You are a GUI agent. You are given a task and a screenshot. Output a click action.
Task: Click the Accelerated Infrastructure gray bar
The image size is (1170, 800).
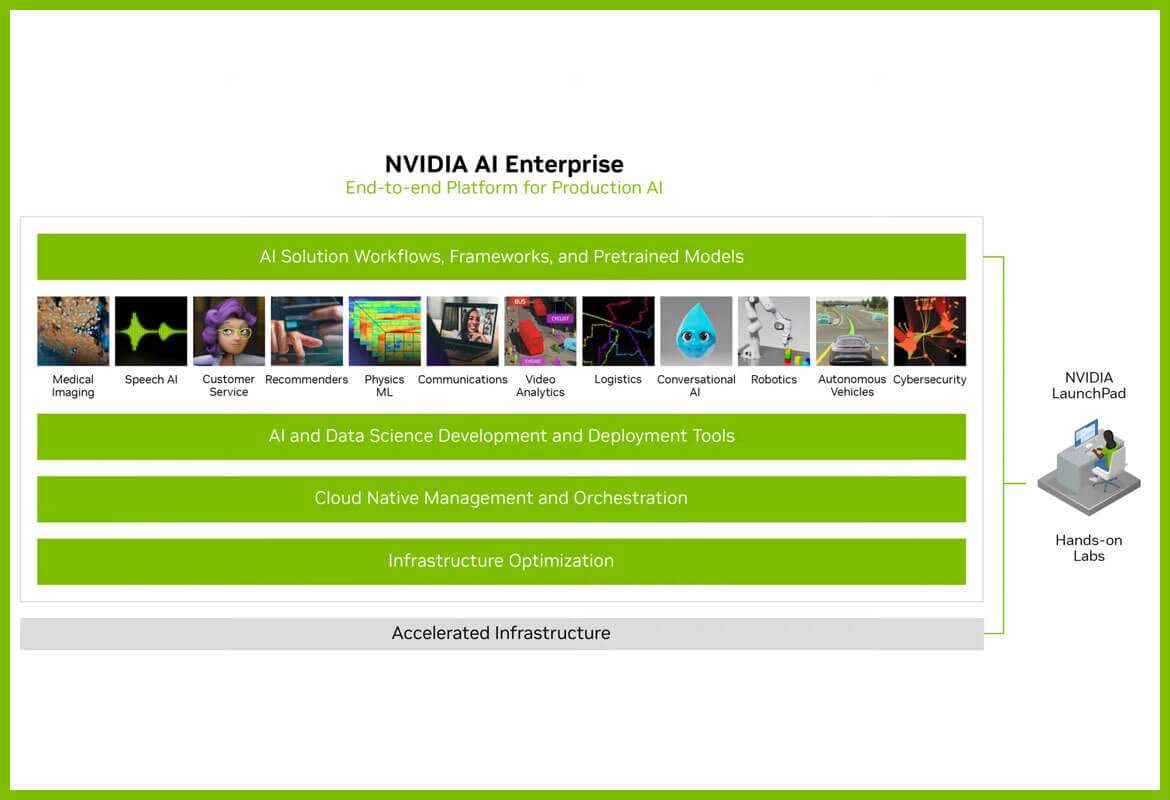pyautogui.click(x=501, y=634)
